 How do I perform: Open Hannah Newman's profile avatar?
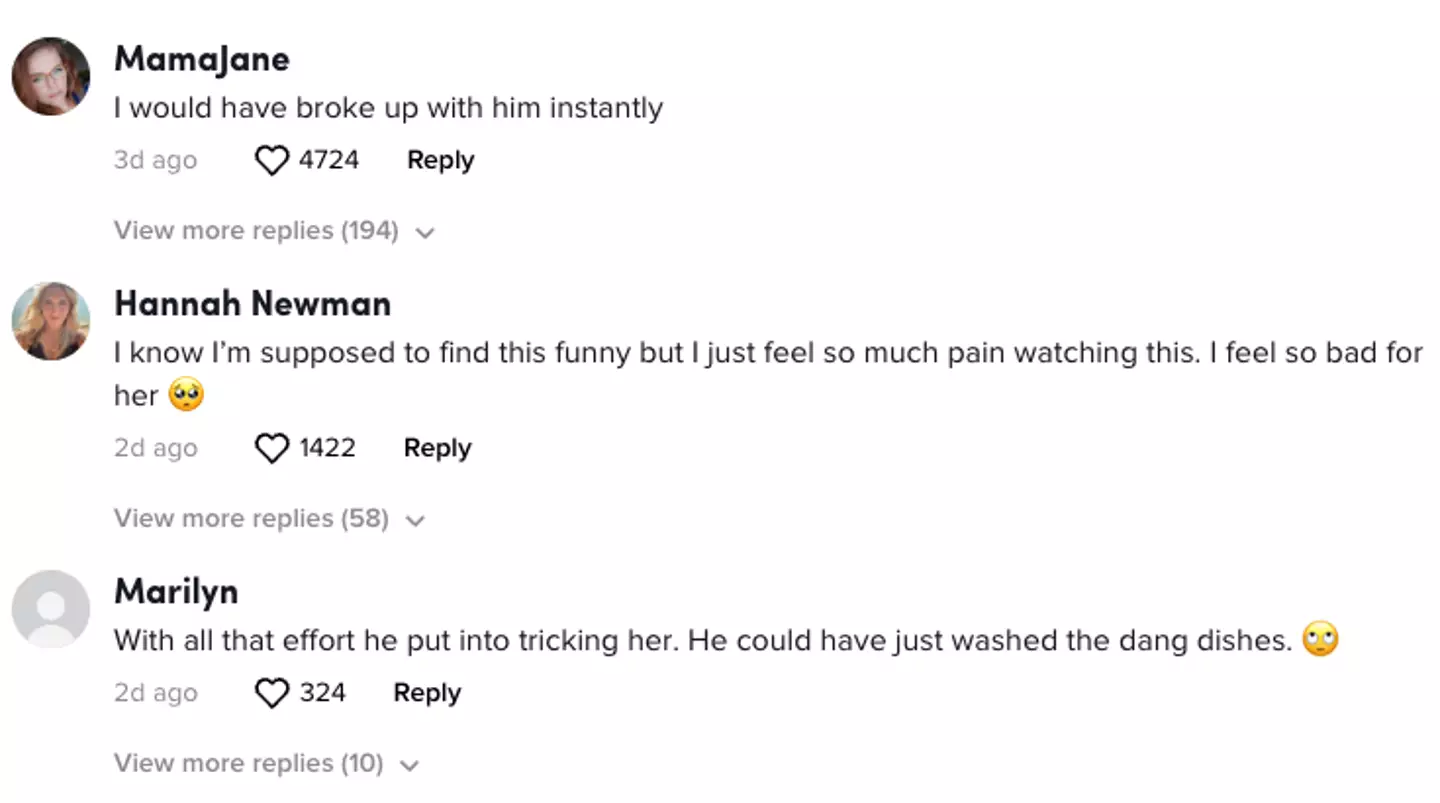coord(51,320)
